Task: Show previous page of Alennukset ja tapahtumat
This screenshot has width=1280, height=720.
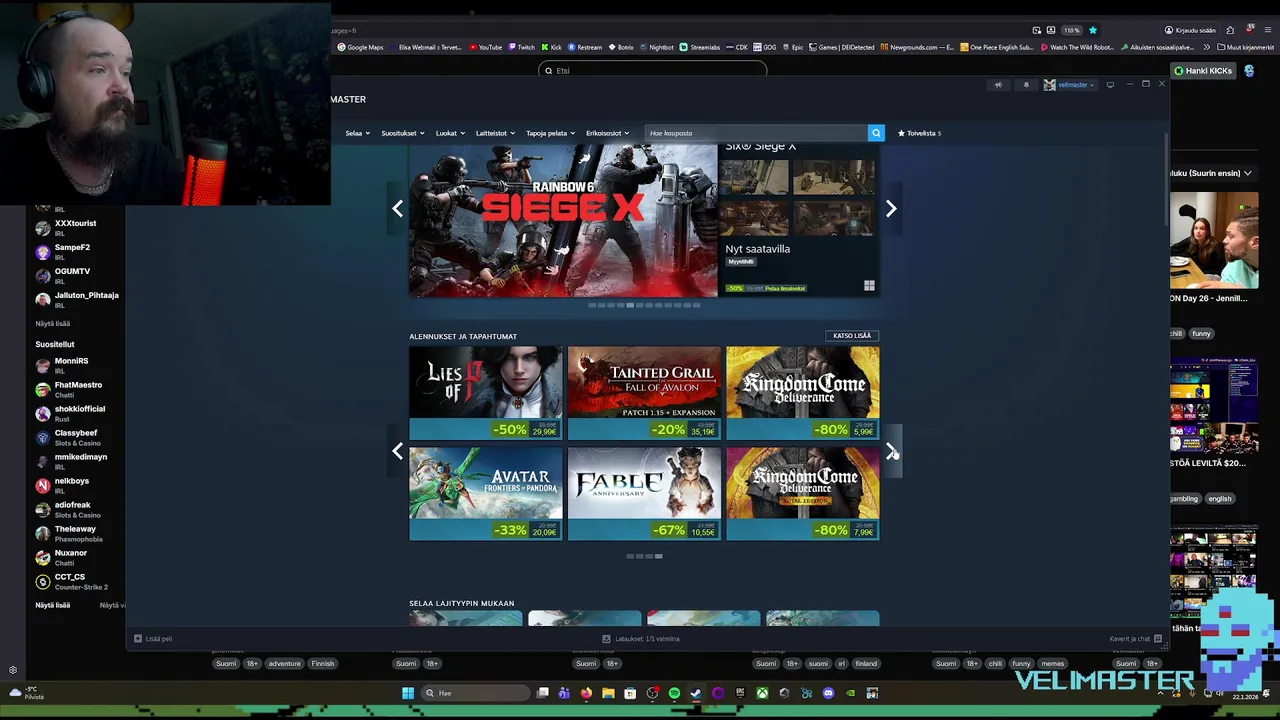Action: [398, 451]
